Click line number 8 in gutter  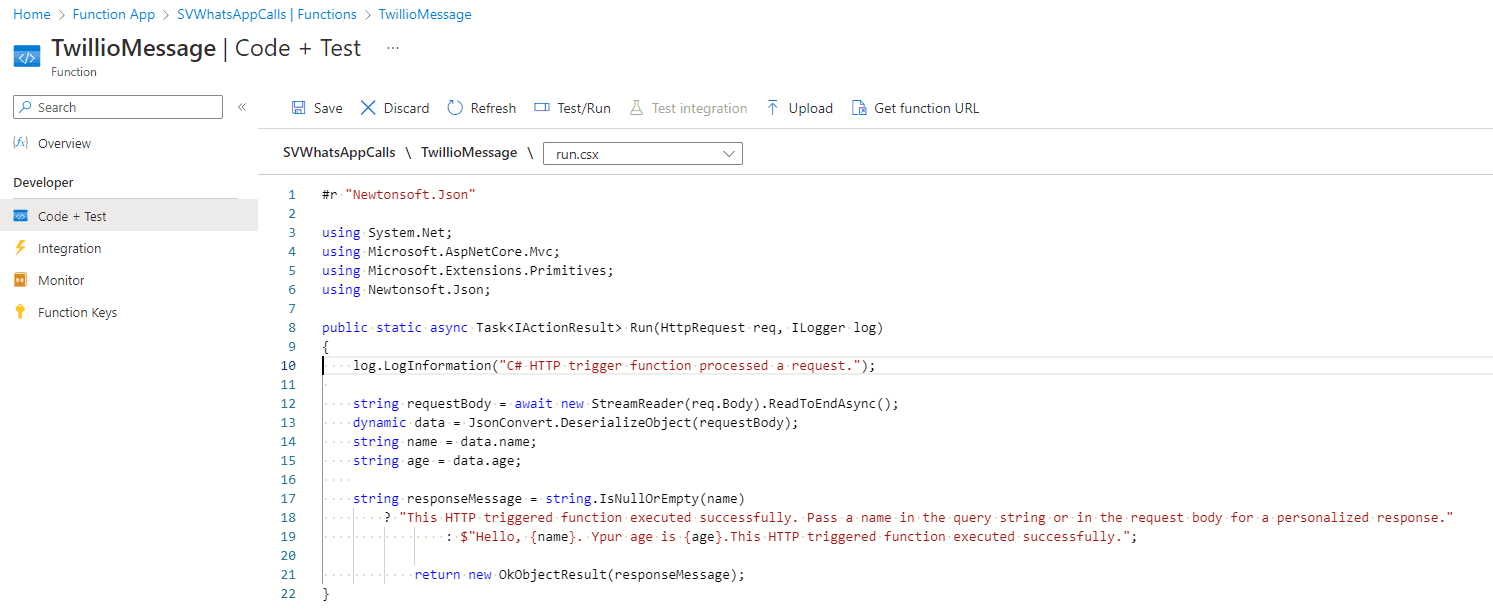[x=291, y=327]
